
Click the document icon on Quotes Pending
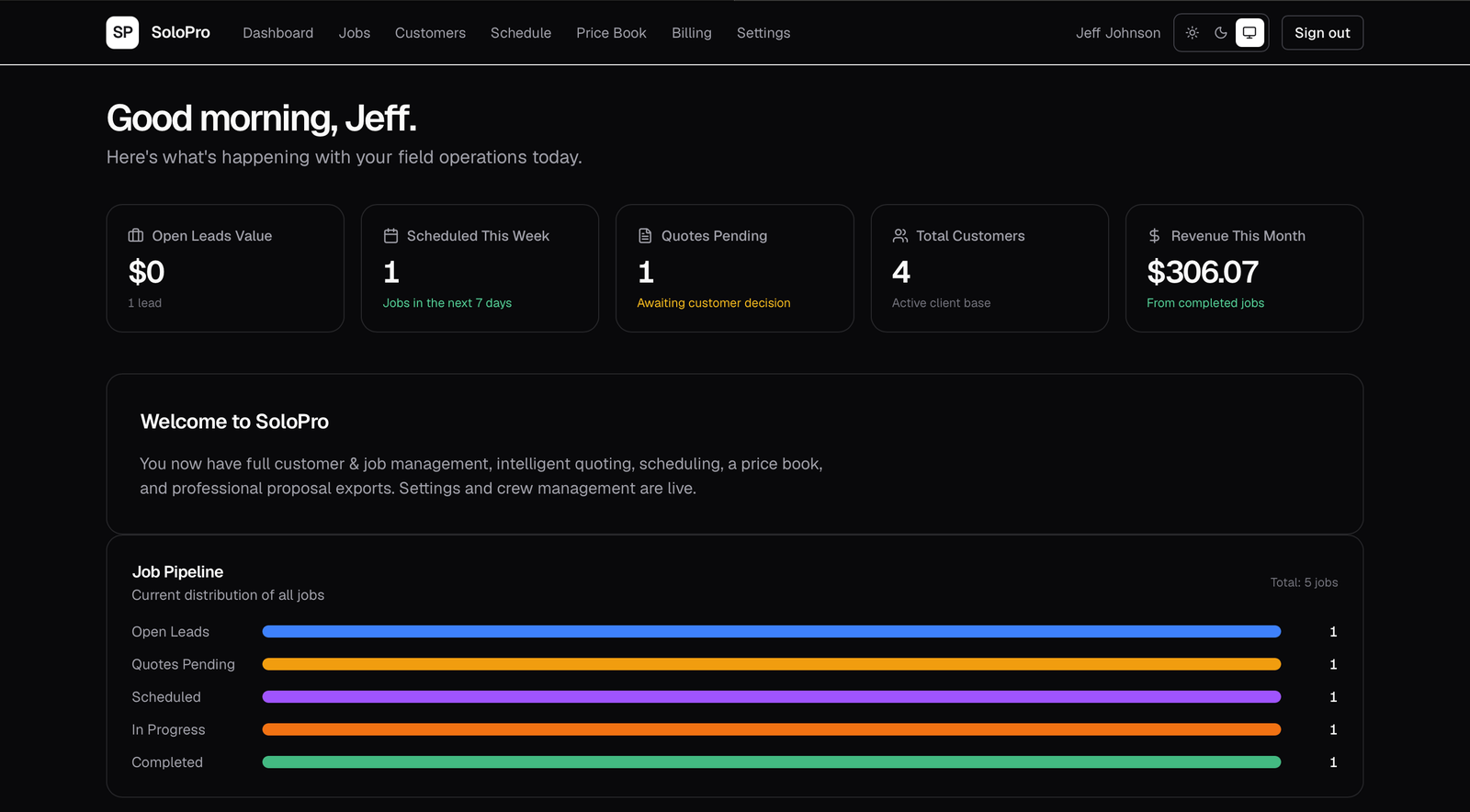645,236
